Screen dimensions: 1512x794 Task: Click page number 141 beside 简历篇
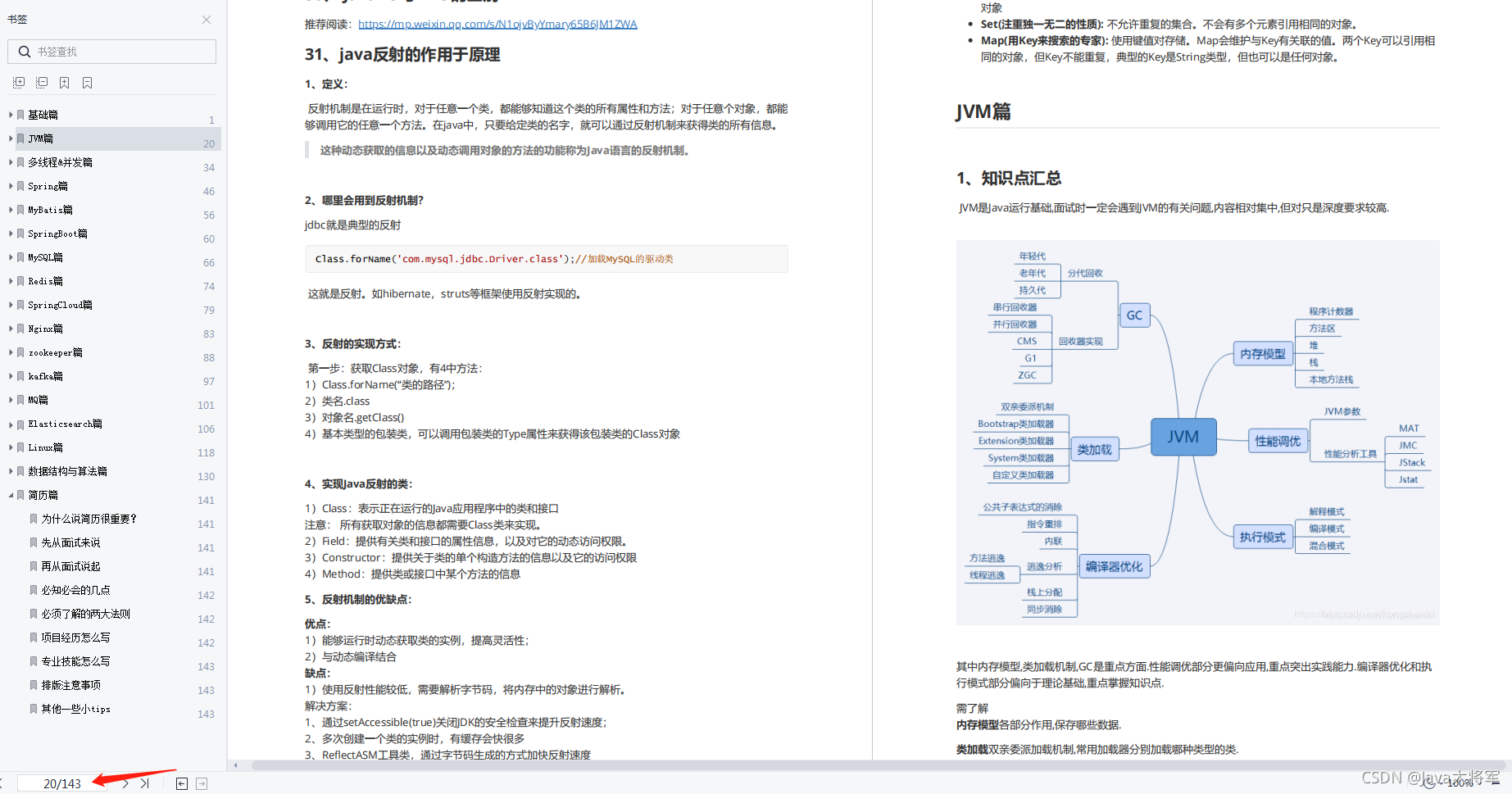coord(206,500)
